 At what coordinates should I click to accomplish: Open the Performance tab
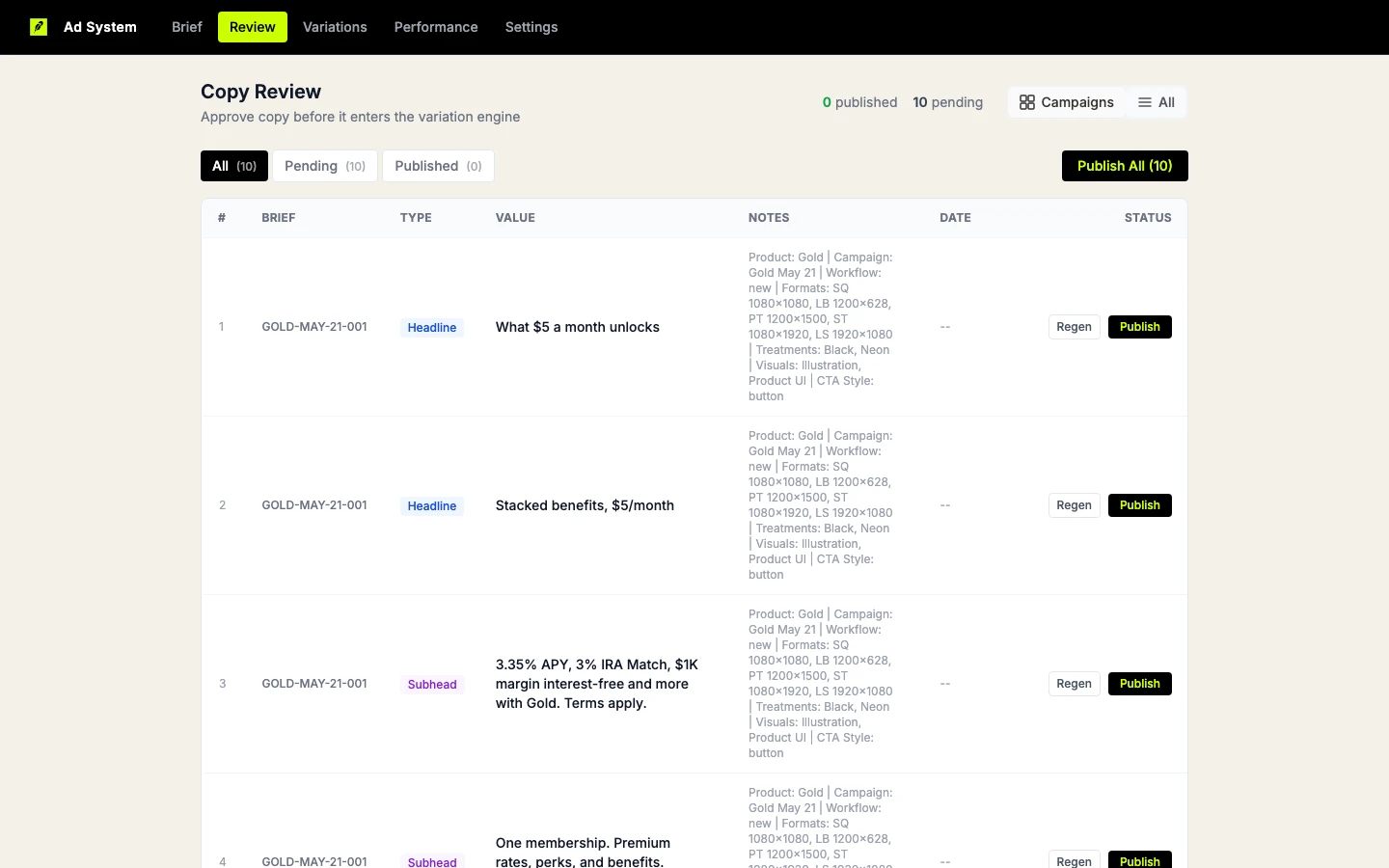(436, 27)
